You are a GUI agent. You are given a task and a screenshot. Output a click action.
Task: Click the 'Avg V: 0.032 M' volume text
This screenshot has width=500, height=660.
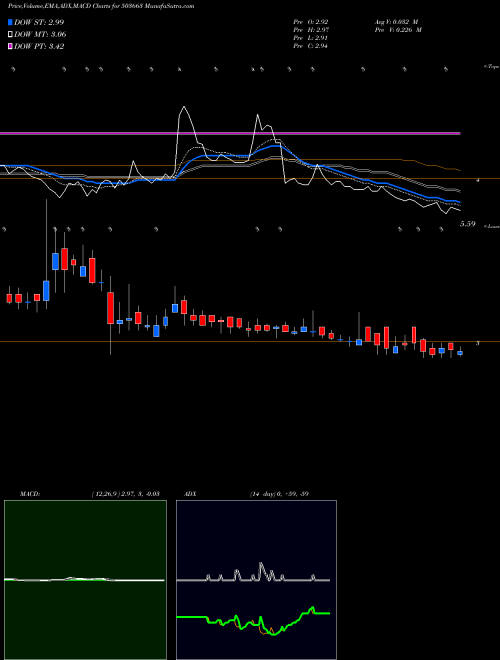[x=396, y=22]
